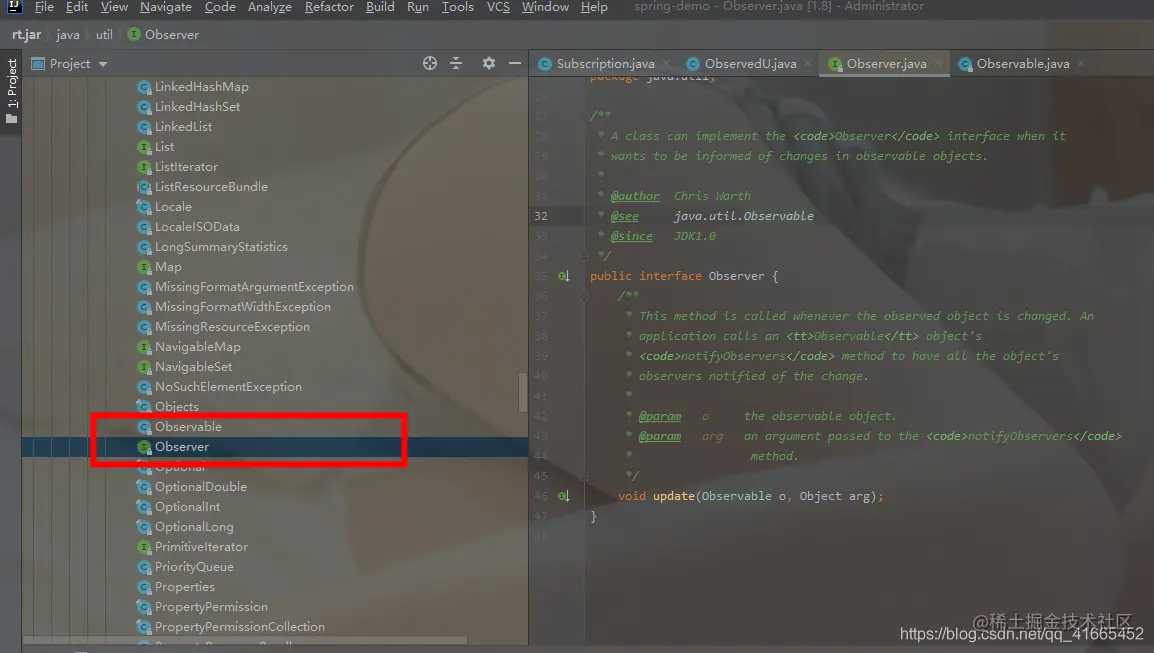Select OptionalDouble in tree
This screenshot has height=653, width=1154.
200,487
